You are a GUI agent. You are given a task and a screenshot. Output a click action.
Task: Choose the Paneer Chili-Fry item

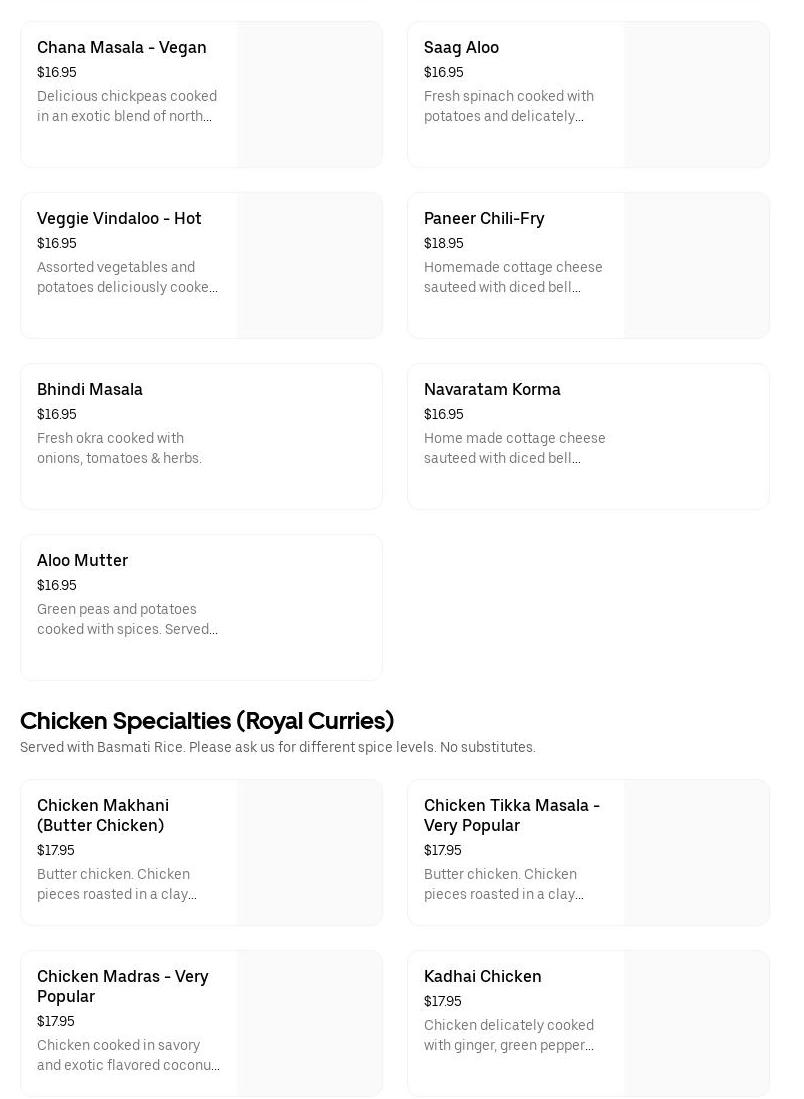(484, 219)
